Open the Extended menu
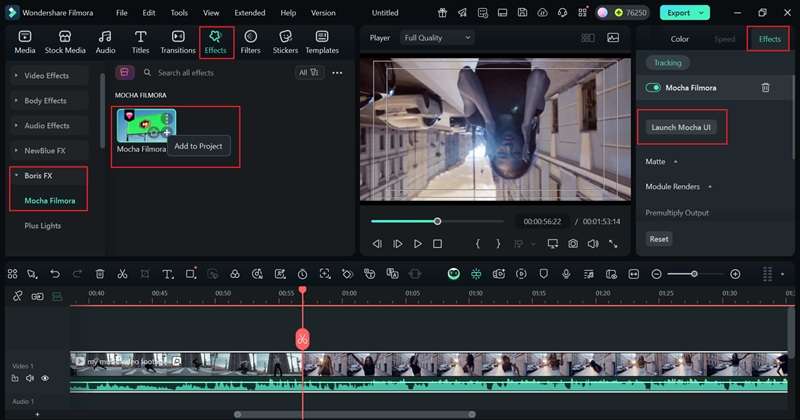 (249, 13)
